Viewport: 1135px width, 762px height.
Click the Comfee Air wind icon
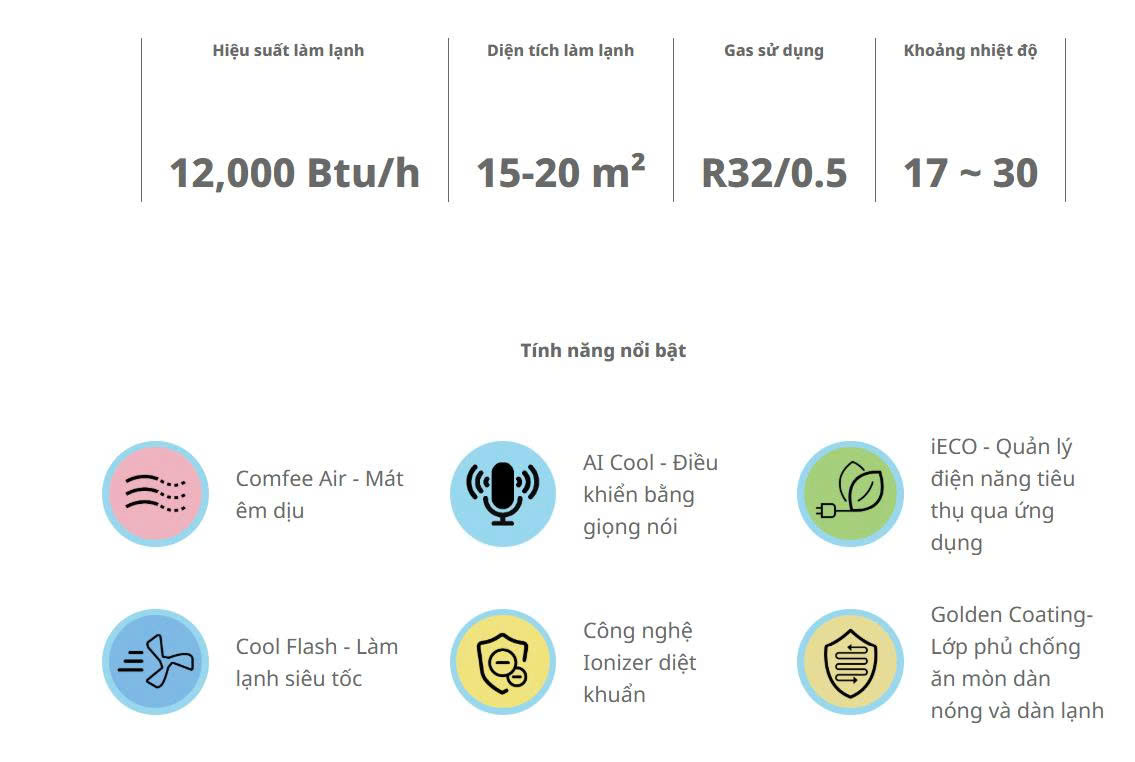[155, 494]
